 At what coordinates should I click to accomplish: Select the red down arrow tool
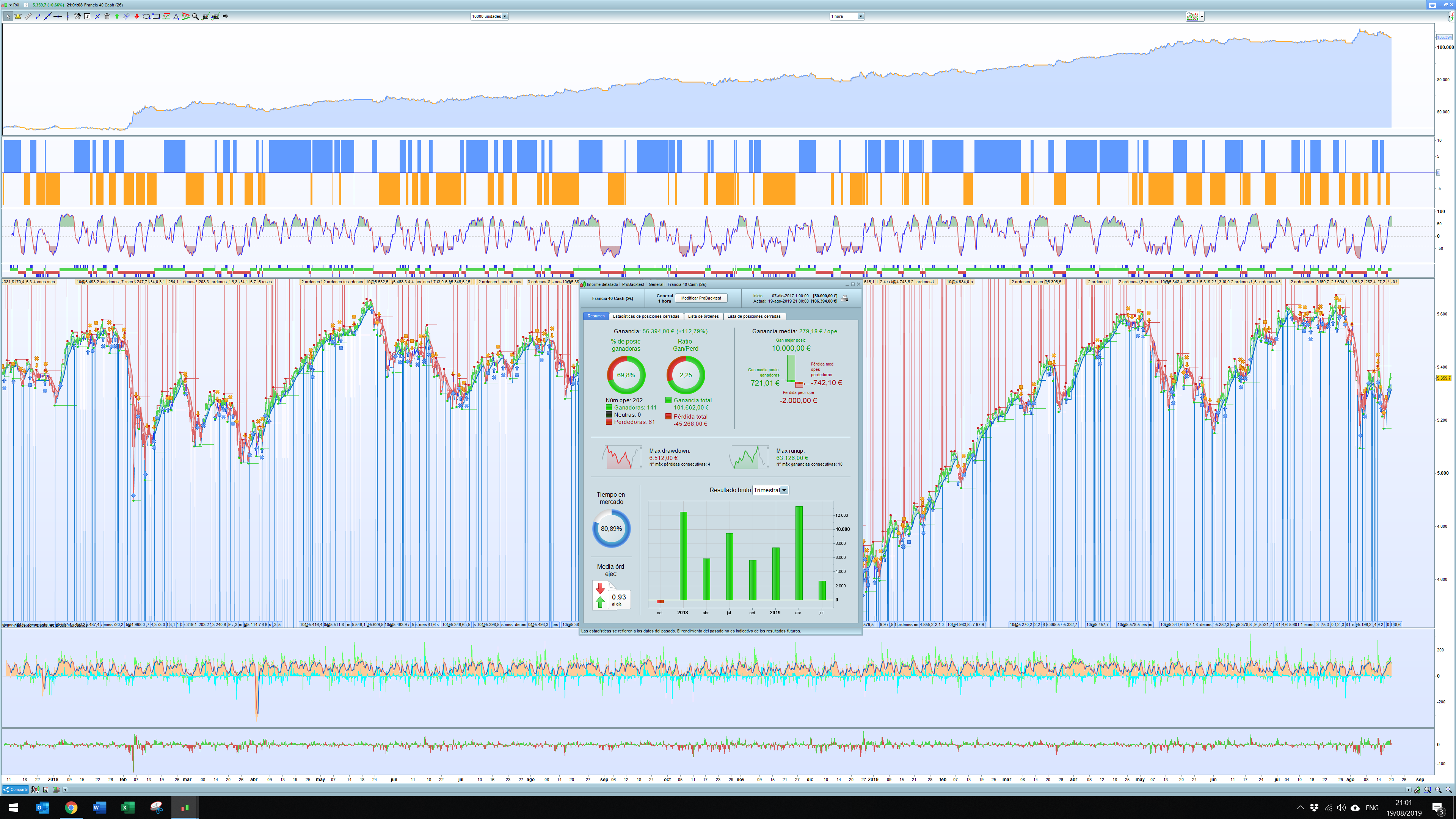137,16
